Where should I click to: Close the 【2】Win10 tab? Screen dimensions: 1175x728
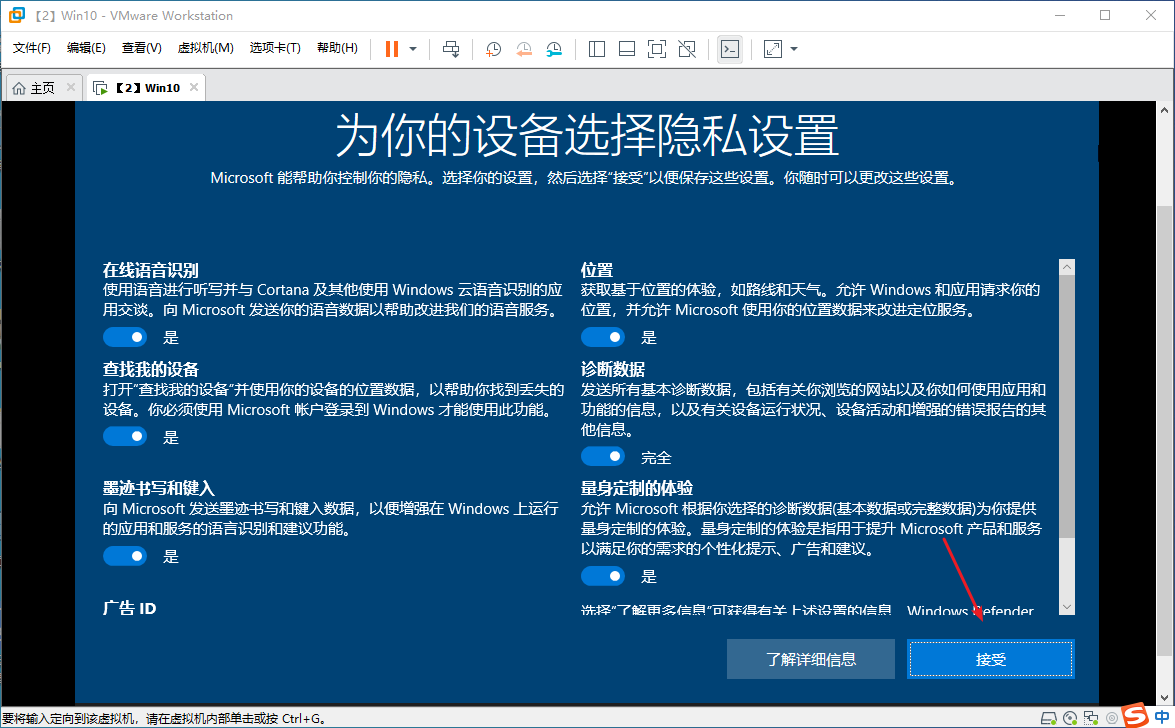coord(194,87)
